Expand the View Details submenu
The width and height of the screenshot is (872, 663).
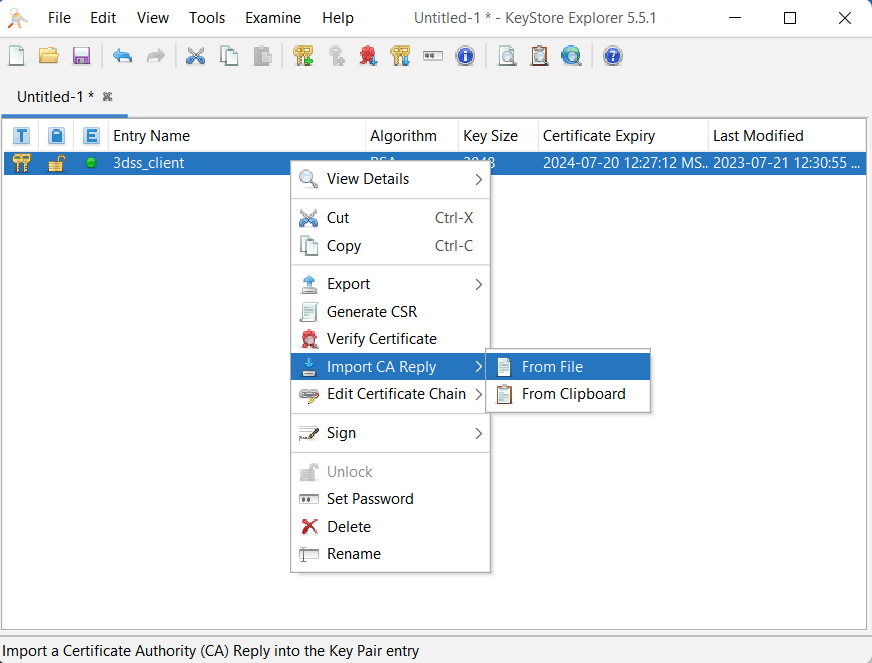coord(390,179)
